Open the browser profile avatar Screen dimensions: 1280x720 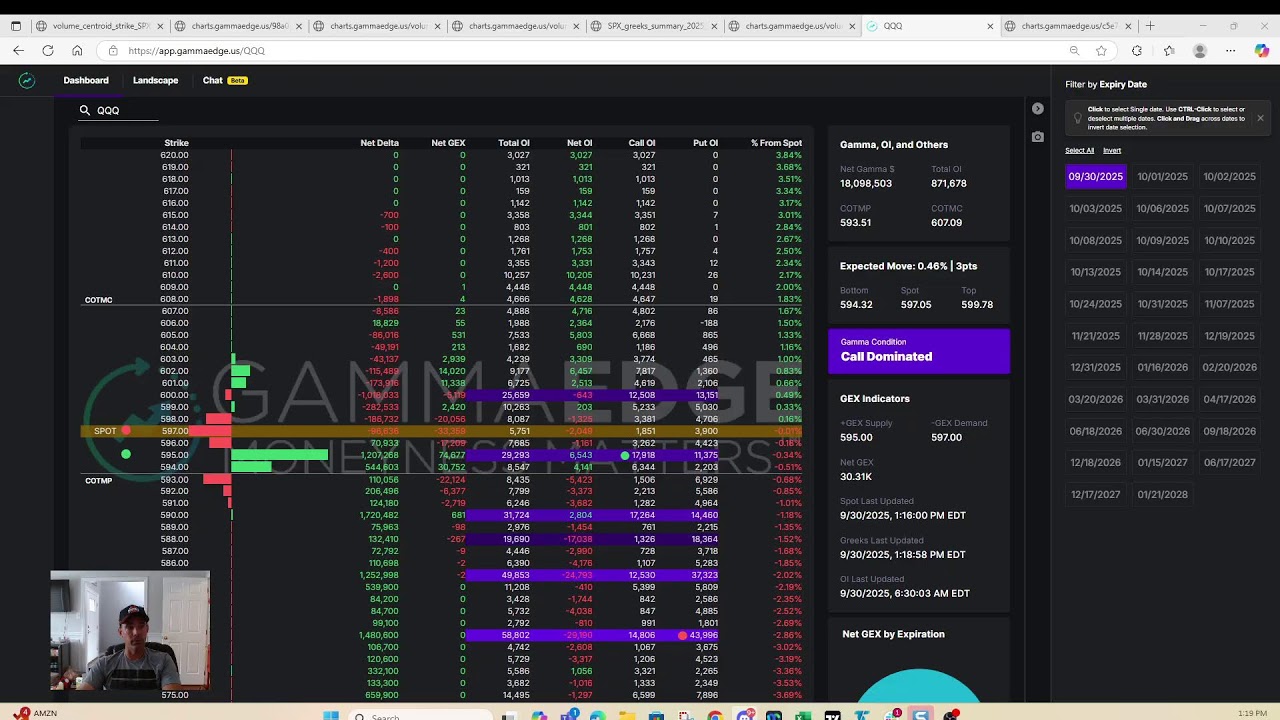pos(1200,50)
